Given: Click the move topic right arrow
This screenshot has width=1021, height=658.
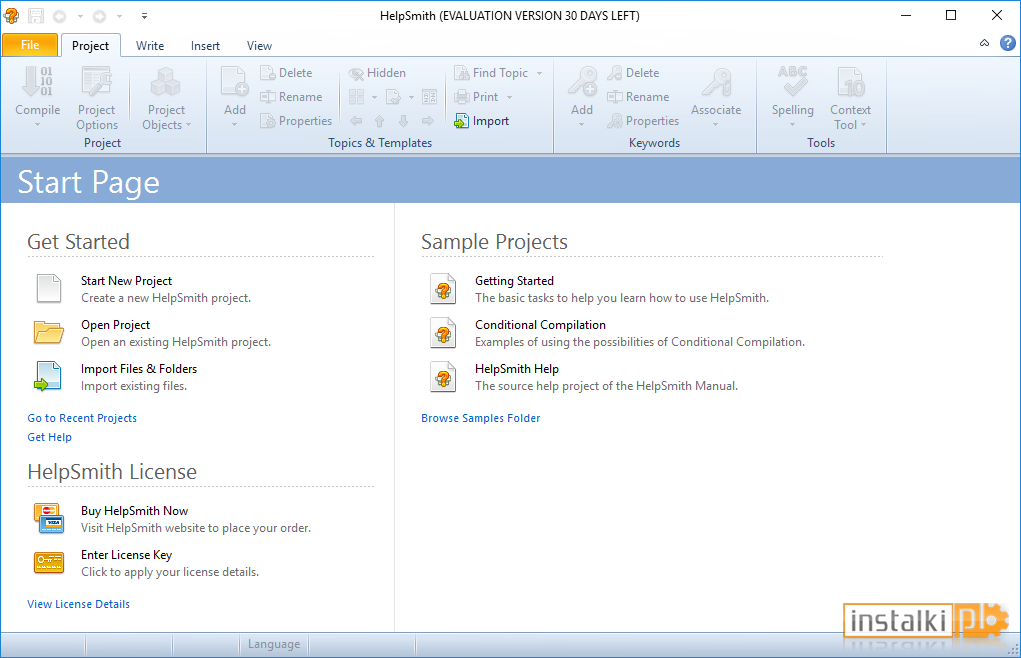Looking at the screenshot, I should coord(428,121).
